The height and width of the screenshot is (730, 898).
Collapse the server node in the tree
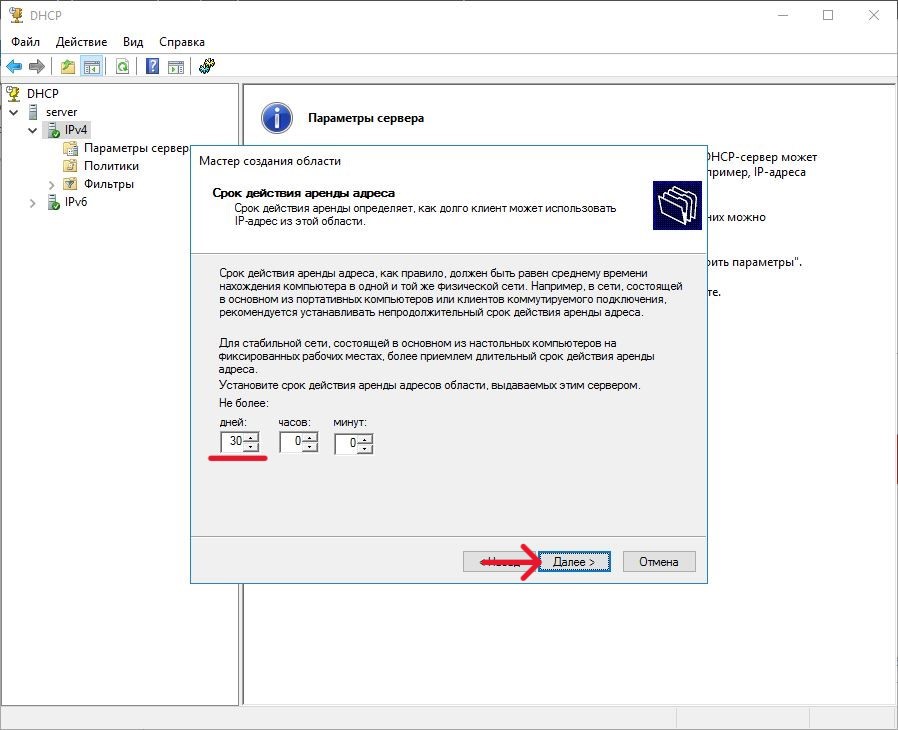14,112
